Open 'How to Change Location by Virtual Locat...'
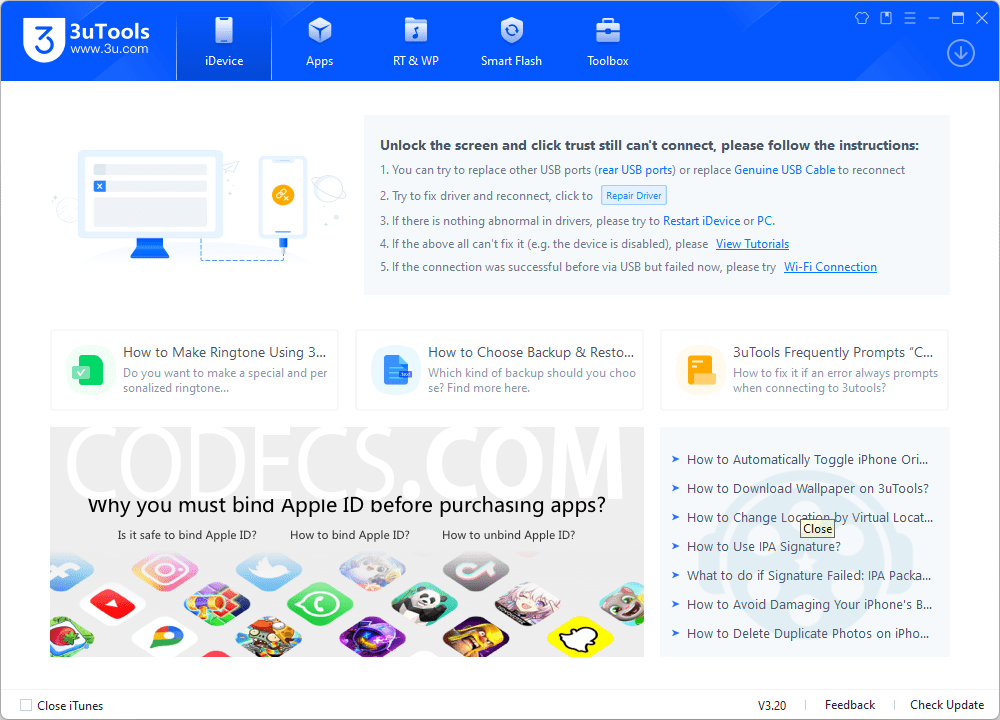This screenshot has height=720, width=1000. click(807, 517)
